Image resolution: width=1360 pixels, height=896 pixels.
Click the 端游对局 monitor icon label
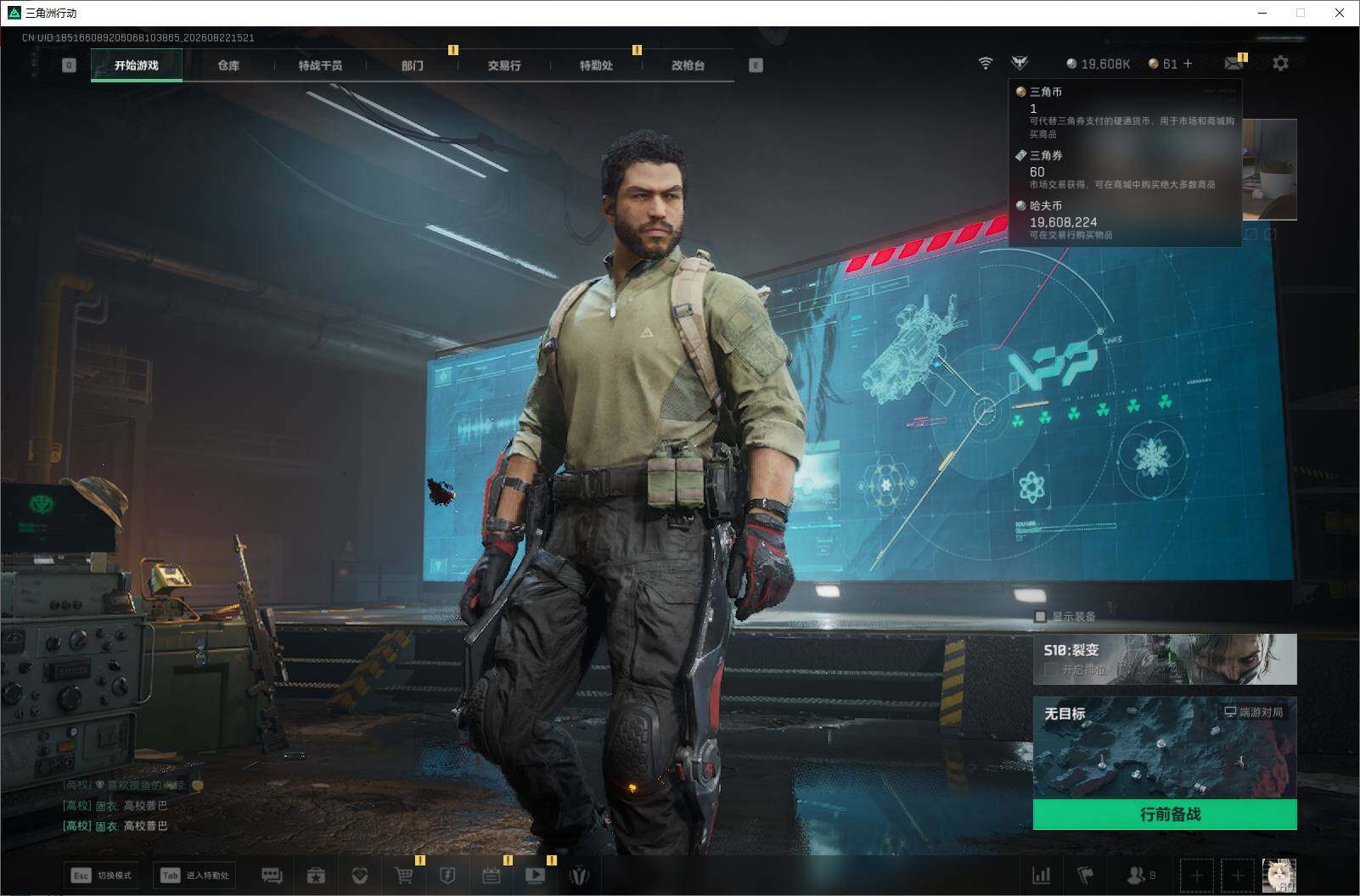click(x=1253, y=712)
